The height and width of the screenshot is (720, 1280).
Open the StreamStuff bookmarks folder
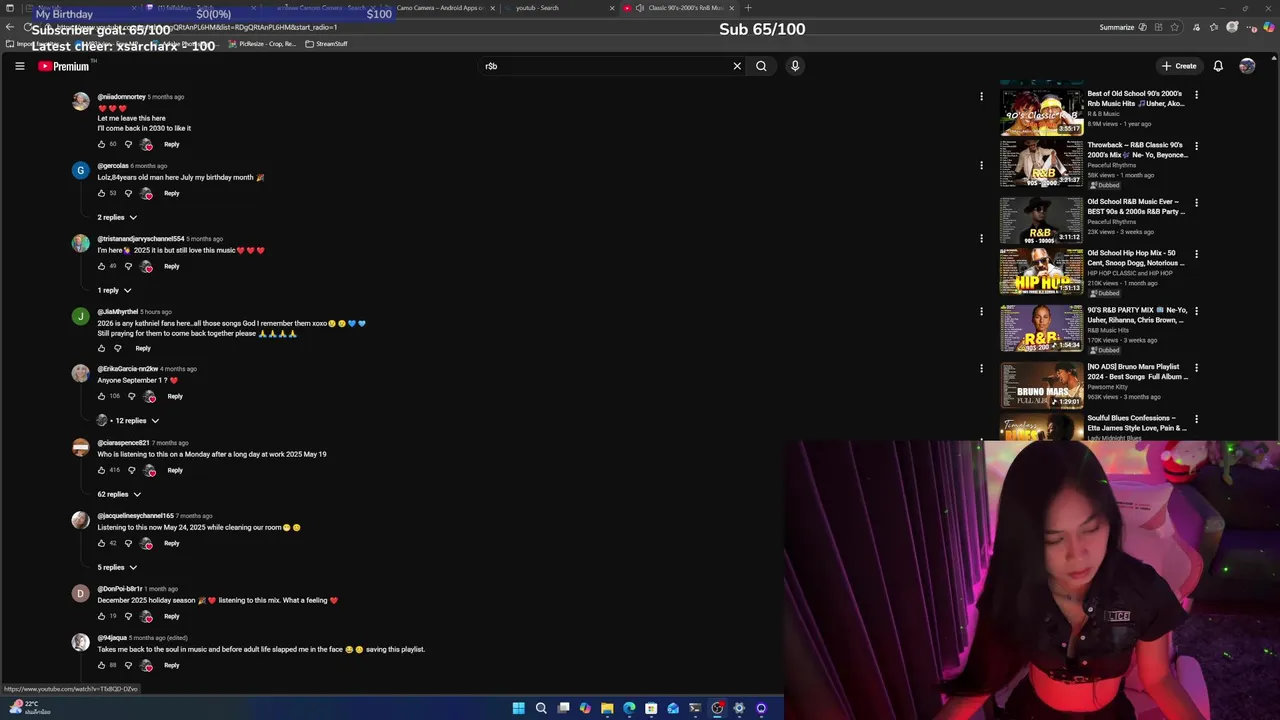326,44
